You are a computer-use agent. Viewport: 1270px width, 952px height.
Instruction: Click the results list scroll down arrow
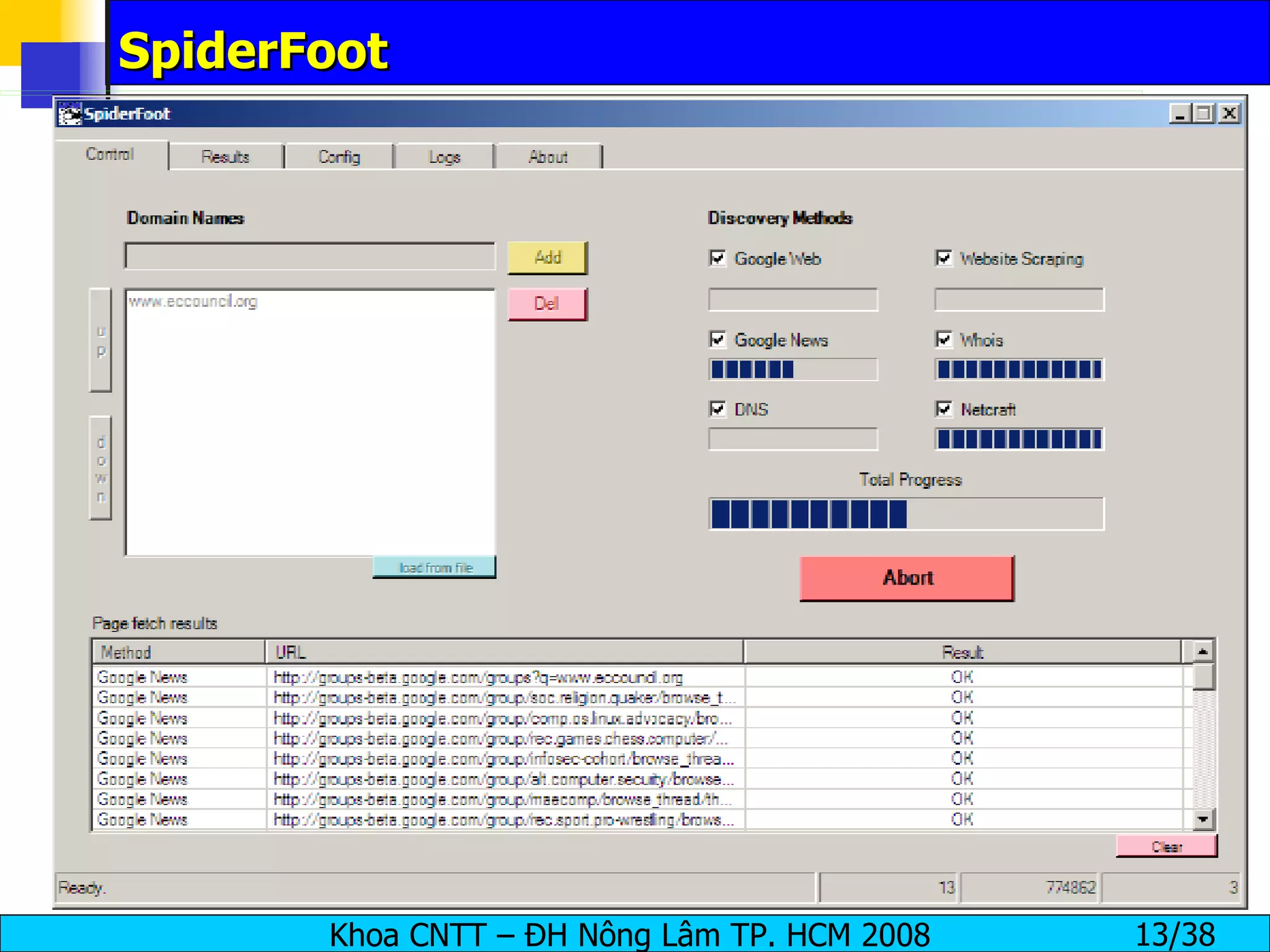click(1202, 819)
